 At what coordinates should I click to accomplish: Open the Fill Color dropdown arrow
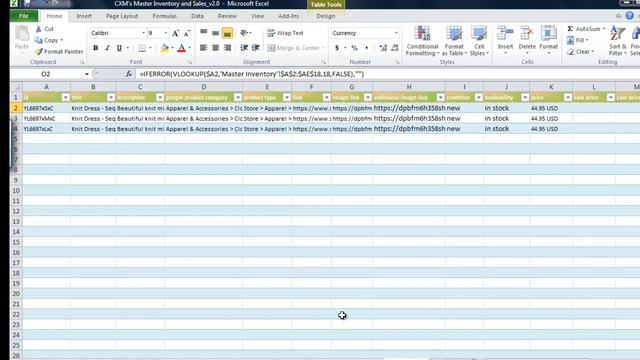pos(172,48)
